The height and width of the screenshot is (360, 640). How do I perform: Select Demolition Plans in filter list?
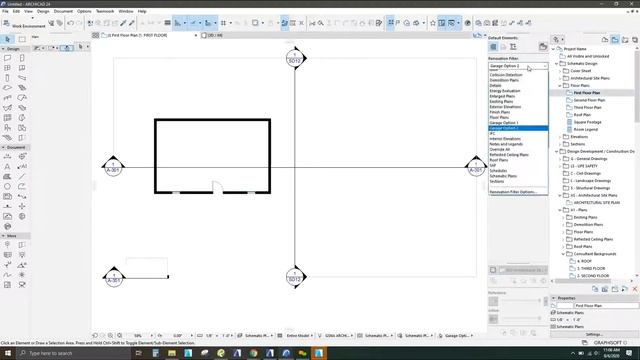point(518,80)
